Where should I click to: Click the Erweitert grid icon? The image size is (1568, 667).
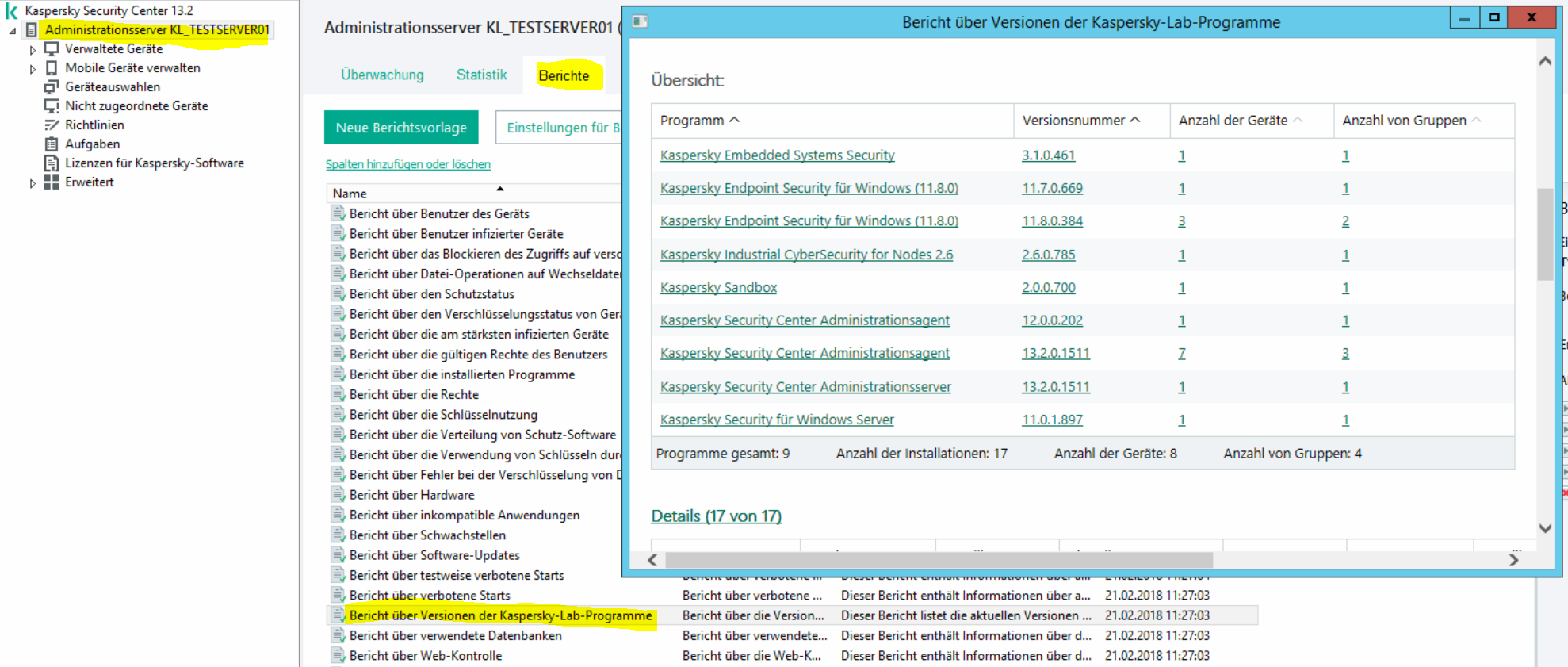[x=52, y=182]
